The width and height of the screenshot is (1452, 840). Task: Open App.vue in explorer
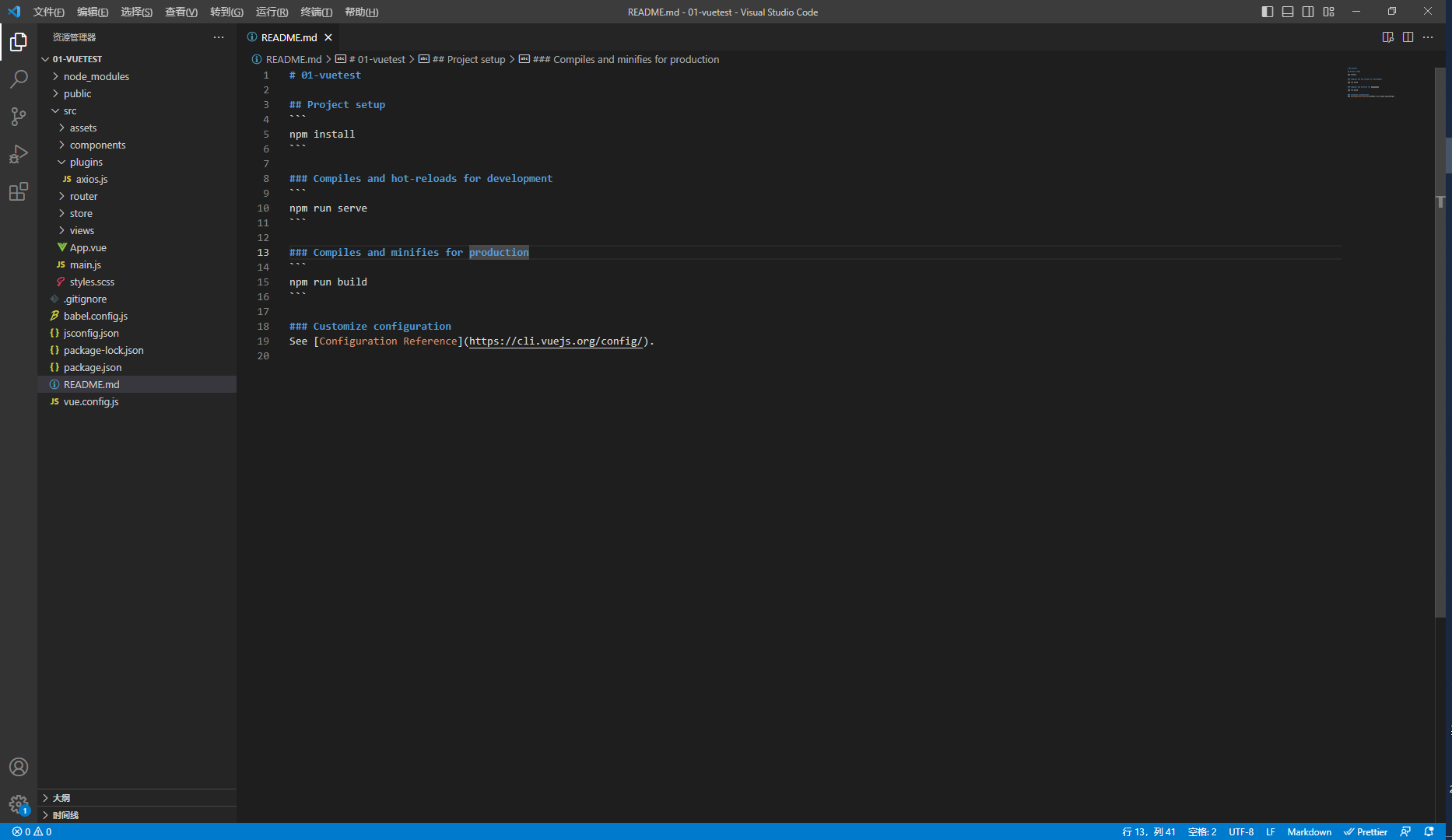point(137,247)
